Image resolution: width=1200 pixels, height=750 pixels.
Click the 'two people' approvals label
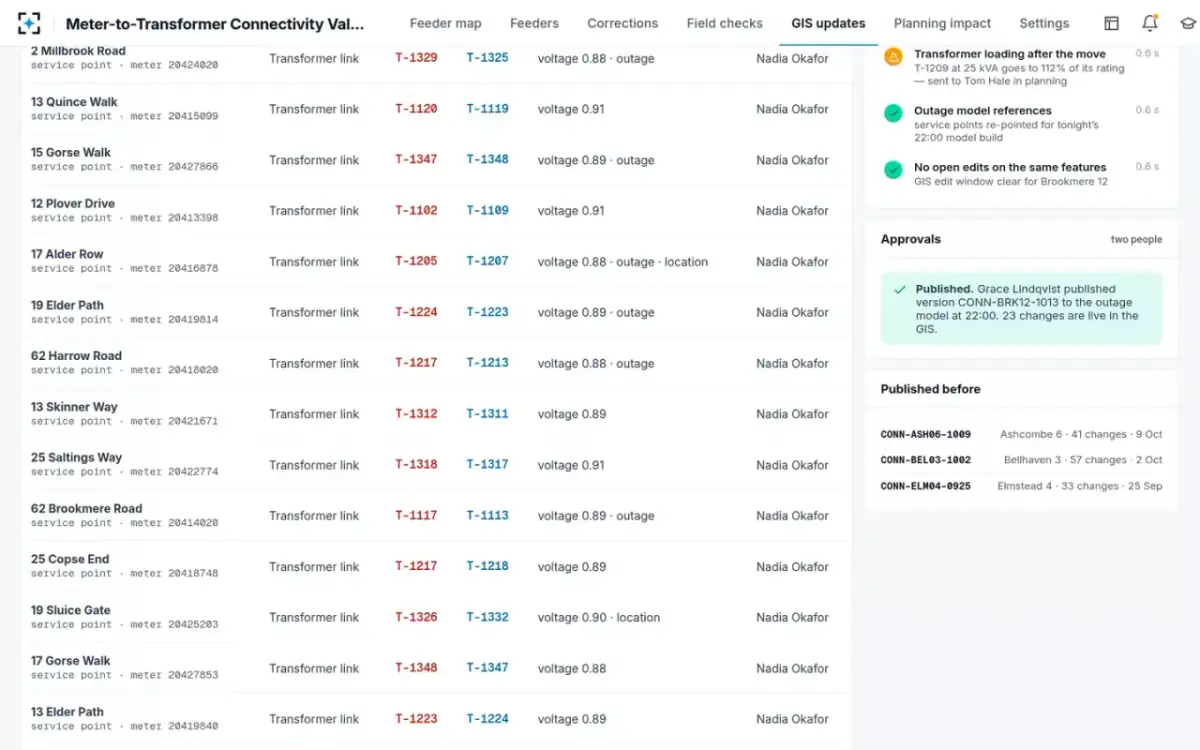[1136, 240]
